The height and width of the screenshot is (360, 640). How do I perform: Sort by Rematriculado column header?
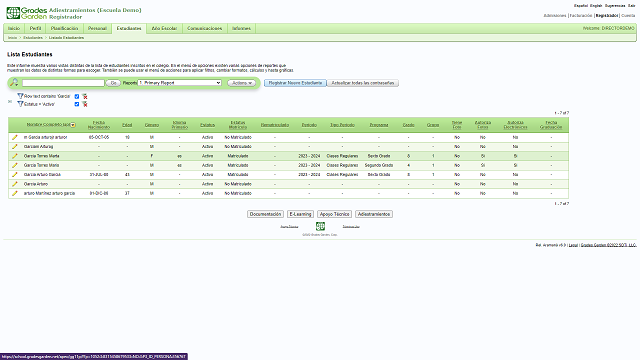(x=275, y=125)
